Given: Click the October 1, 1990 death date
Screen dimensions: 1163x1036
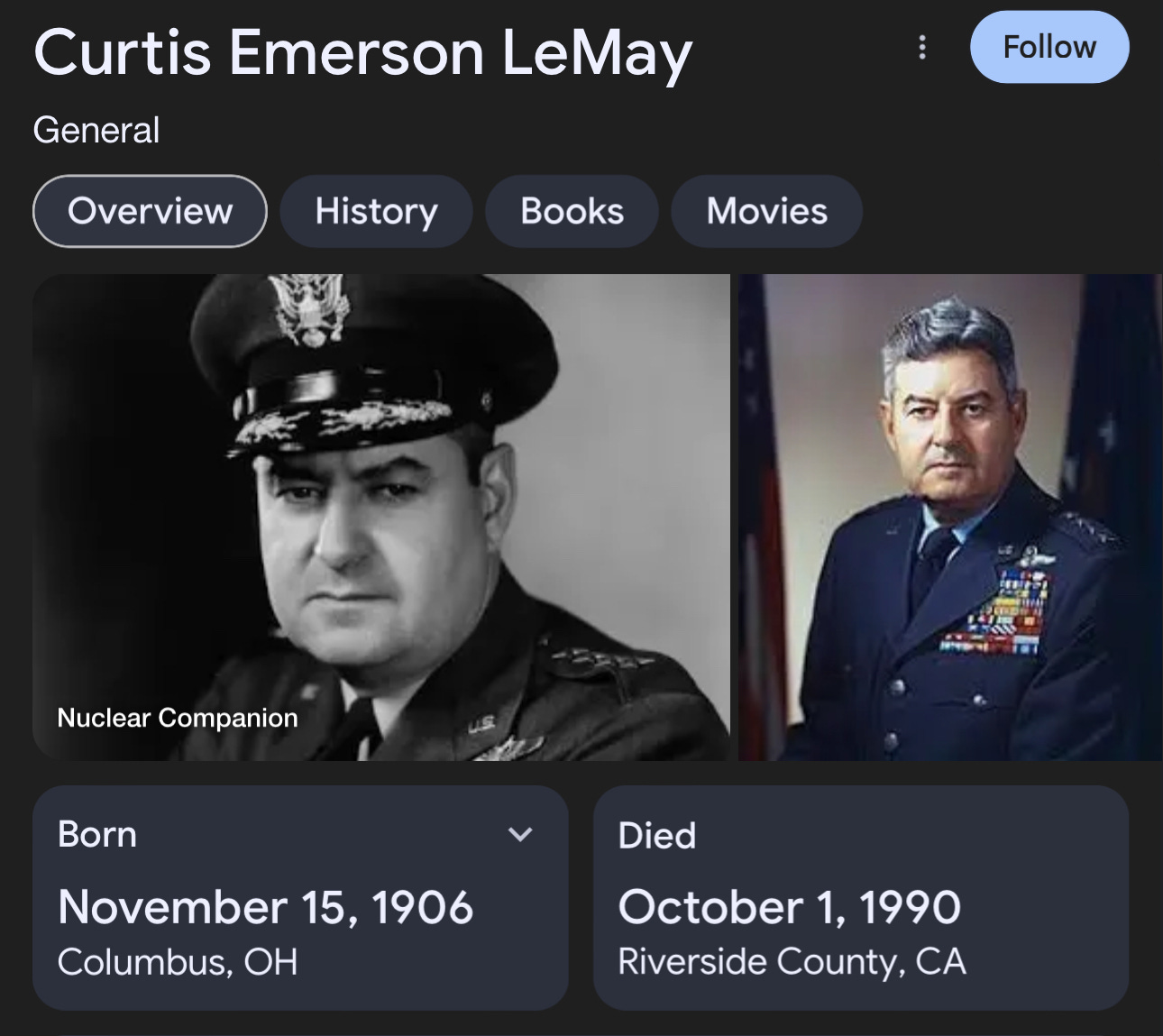Looking at the screenshot, I should pyautogui.click(x=790, y=907).
